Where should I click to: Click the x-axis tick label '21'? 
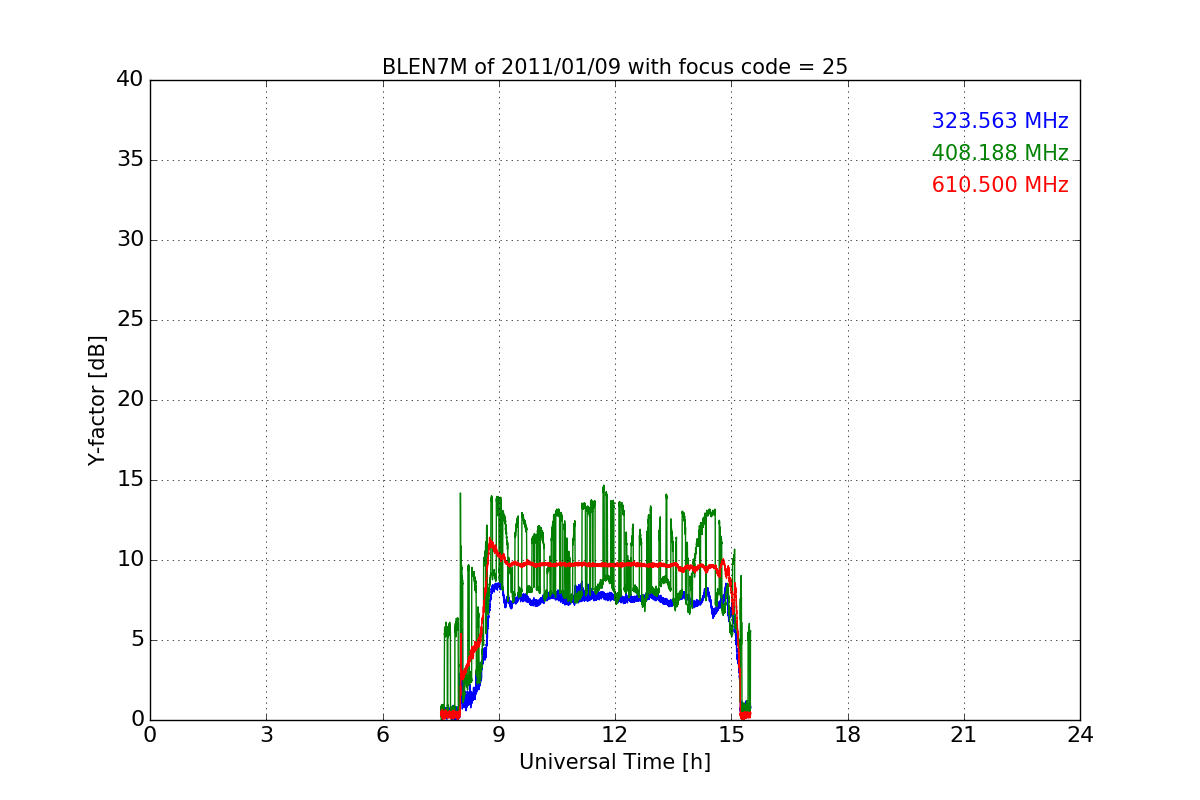click(964, 735)
